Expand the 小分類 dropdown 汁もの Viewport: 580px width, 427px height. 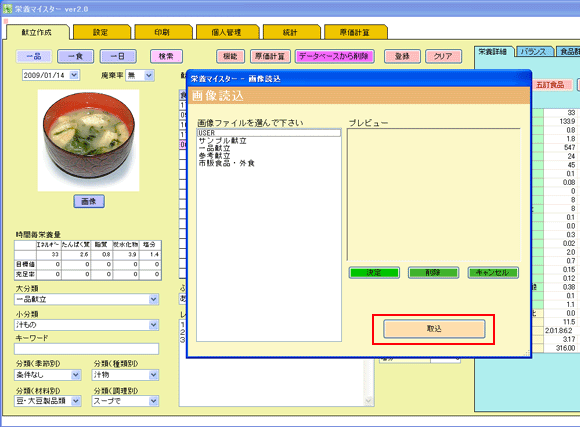tap(154, 325)
